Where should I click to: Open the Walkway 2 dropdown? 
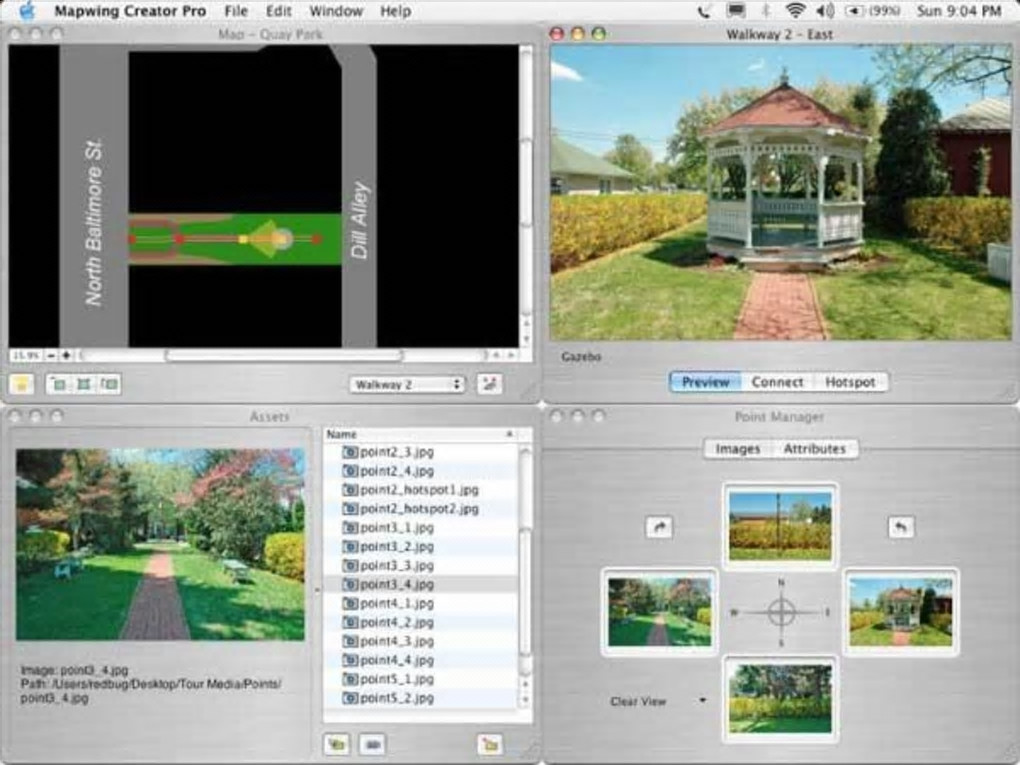(407, 384)
